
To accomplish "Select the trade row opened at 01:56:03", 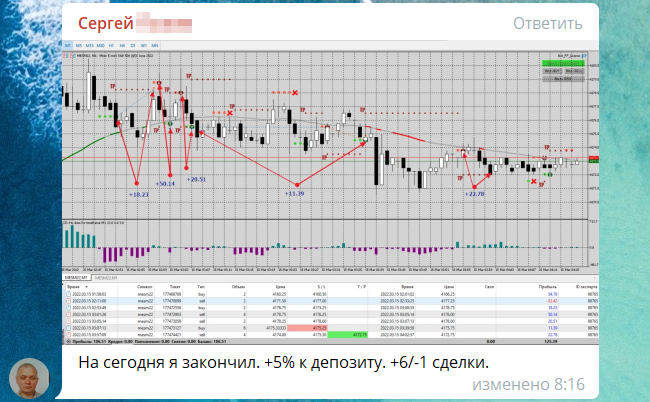I will [330, 294].
